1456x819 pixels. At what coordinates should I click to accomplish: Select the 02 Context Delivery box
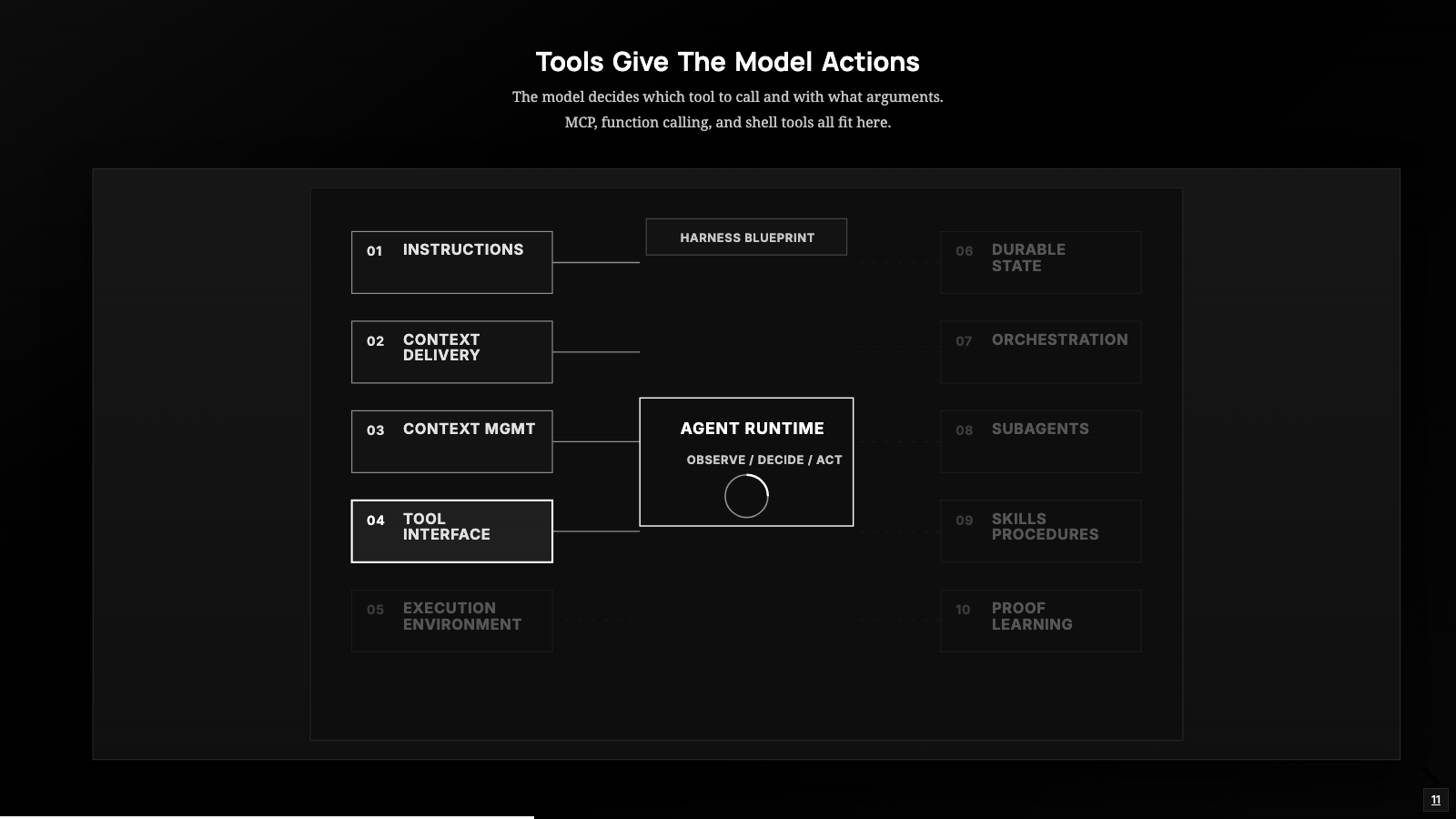(451, 351)
